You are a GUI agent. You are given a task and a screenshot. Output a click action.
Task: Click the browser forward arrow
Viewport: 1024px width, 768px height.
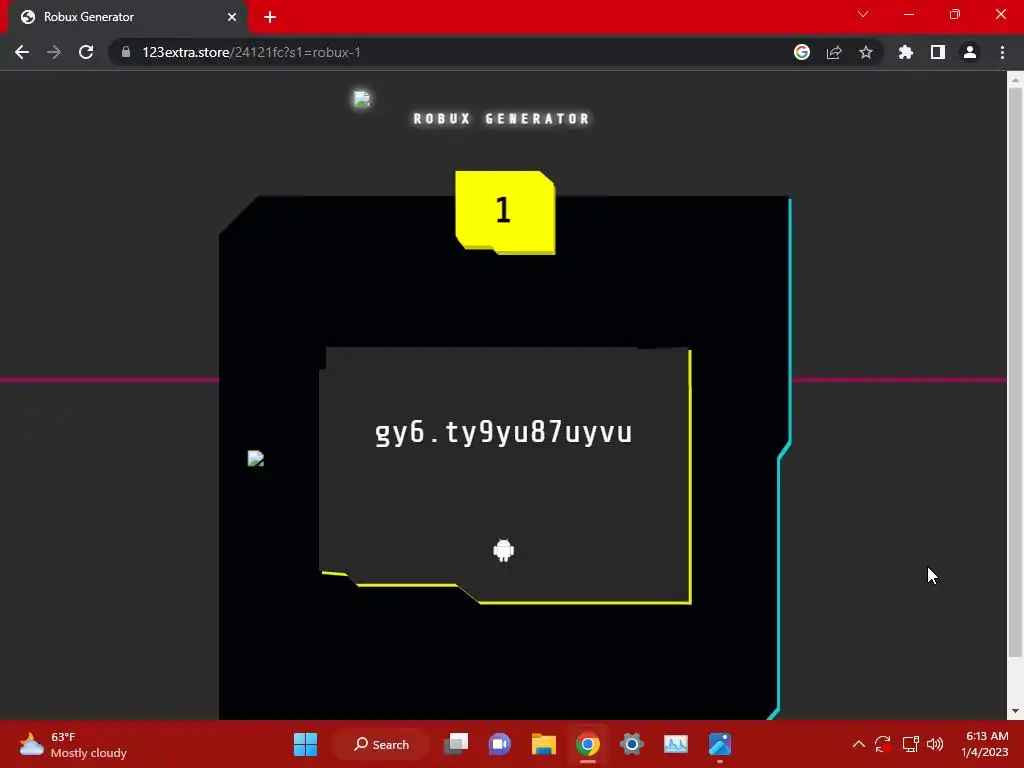tap(54, 52)
